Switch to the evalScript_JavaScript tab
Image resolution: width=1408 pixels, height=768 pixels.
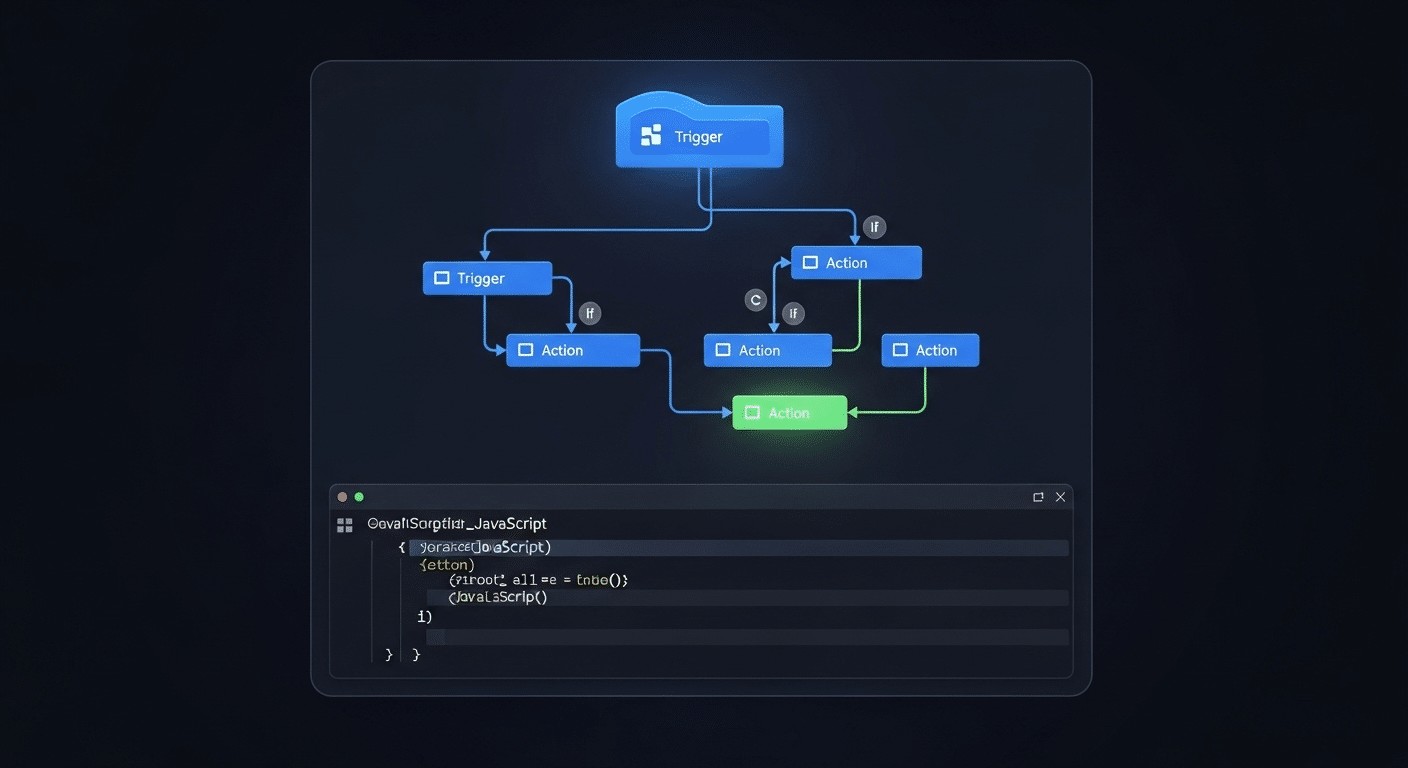(x=456, y=523)
